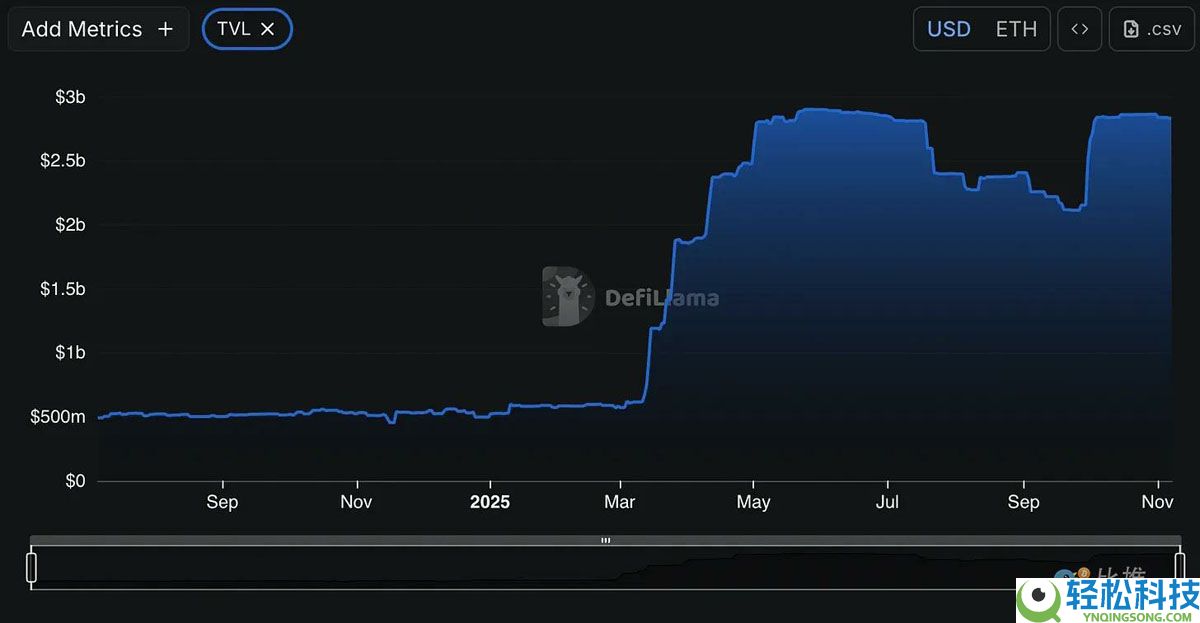Click the download icon in the .csv button

pos(1131,29)
